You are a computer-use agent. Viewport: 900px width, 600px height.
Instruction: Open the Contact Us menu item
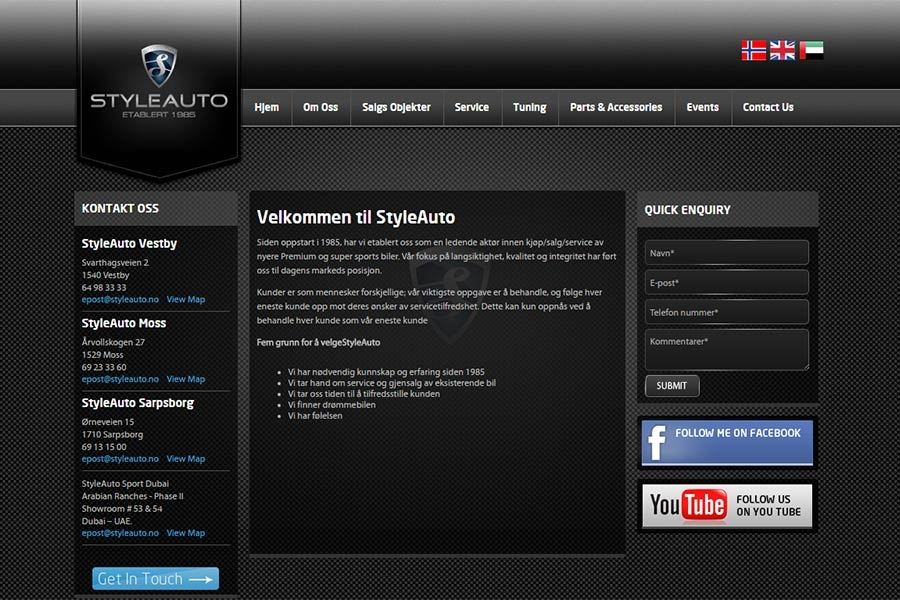[768, 107]
